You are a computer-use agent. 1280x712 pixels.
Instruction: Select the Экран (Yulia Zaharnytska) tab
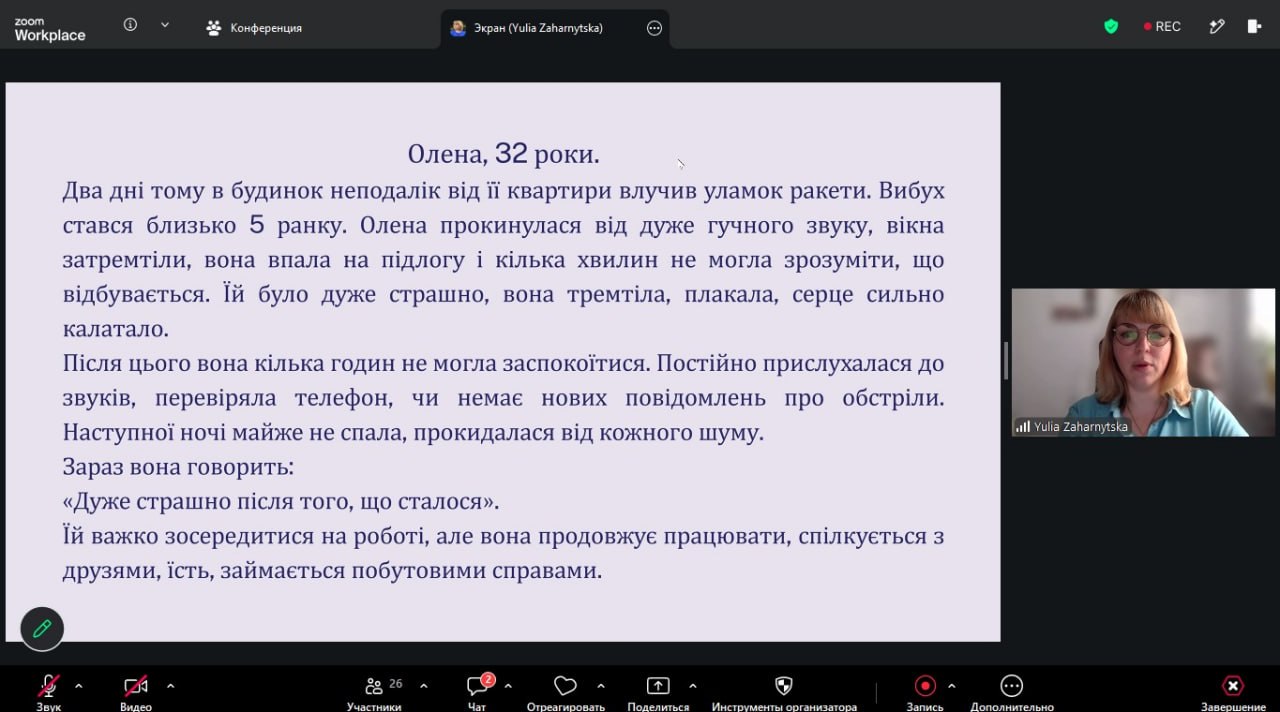coord(527,28)
